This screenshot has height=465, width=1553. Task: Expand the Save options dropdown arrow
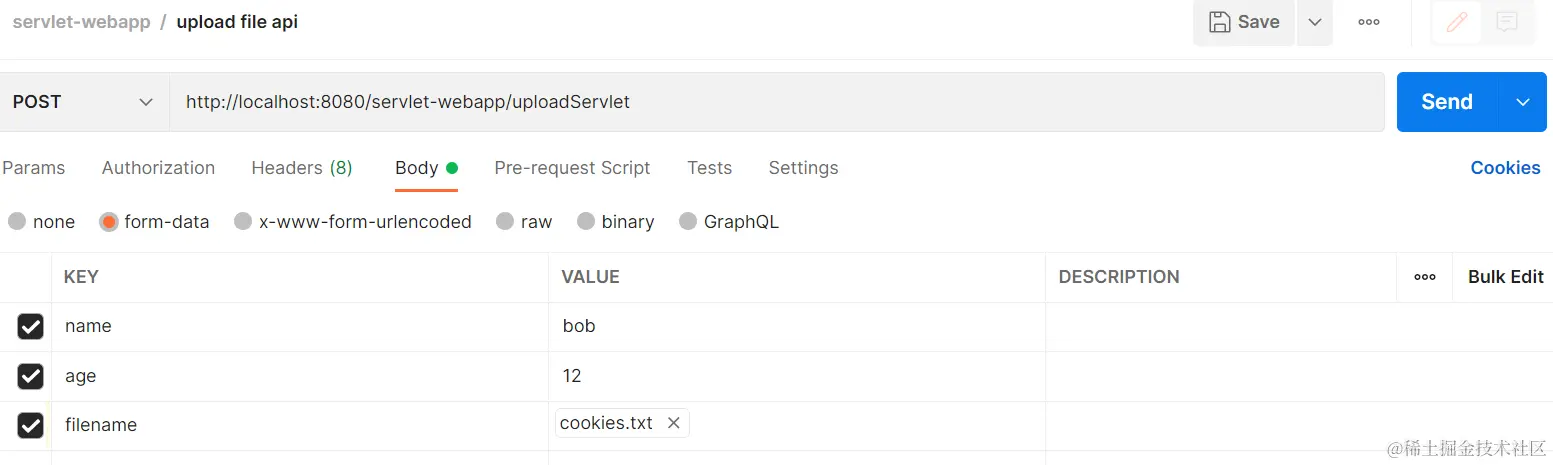[1315, 22]
